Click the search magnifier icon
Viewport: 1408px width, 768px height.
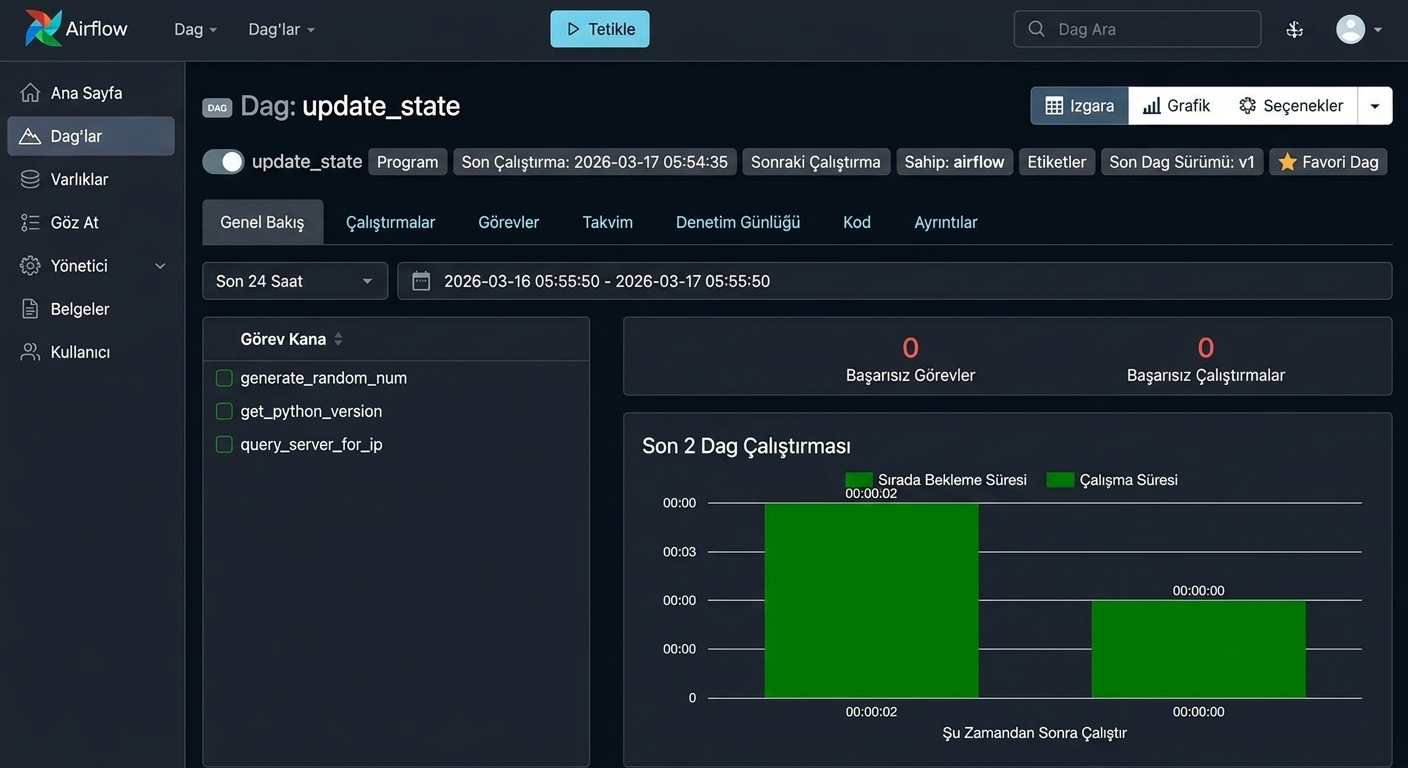click(1037, 29)
